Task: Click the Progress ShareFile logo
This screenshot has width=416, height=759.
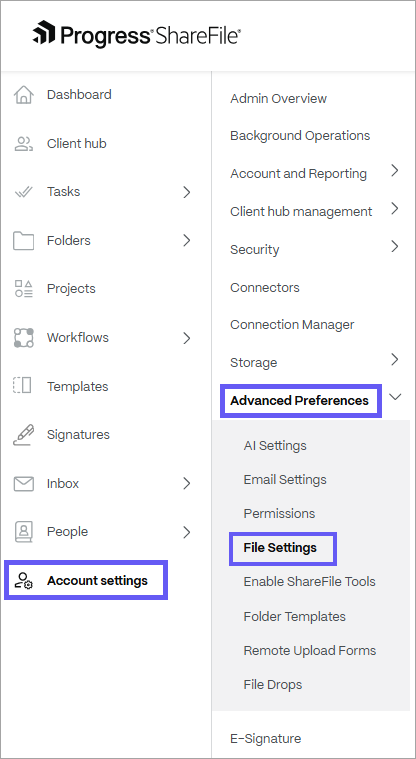Action: click(137, 35)
